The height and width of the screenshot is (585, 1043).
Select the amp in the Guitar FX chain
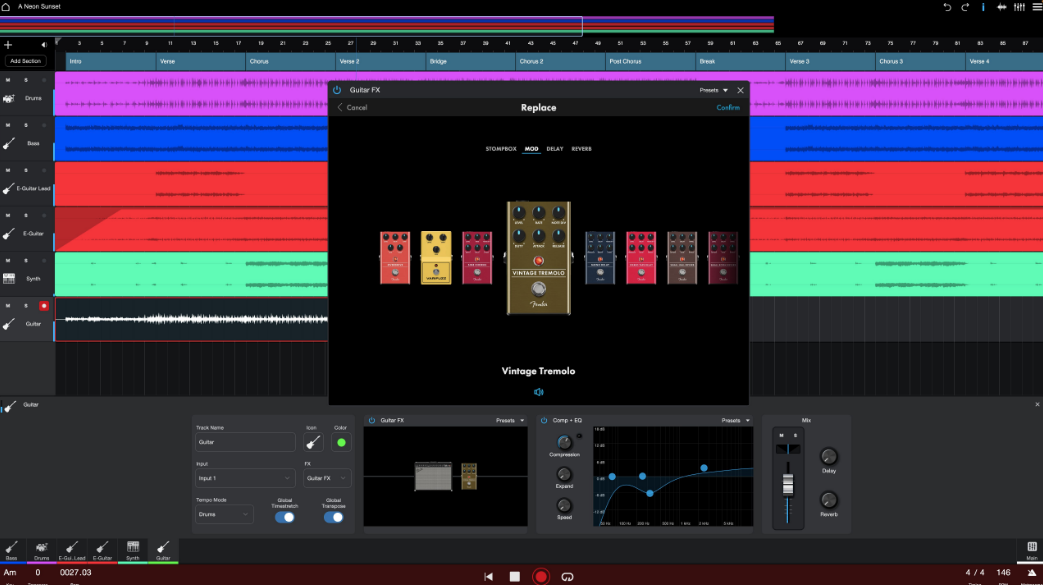point(433,477)
